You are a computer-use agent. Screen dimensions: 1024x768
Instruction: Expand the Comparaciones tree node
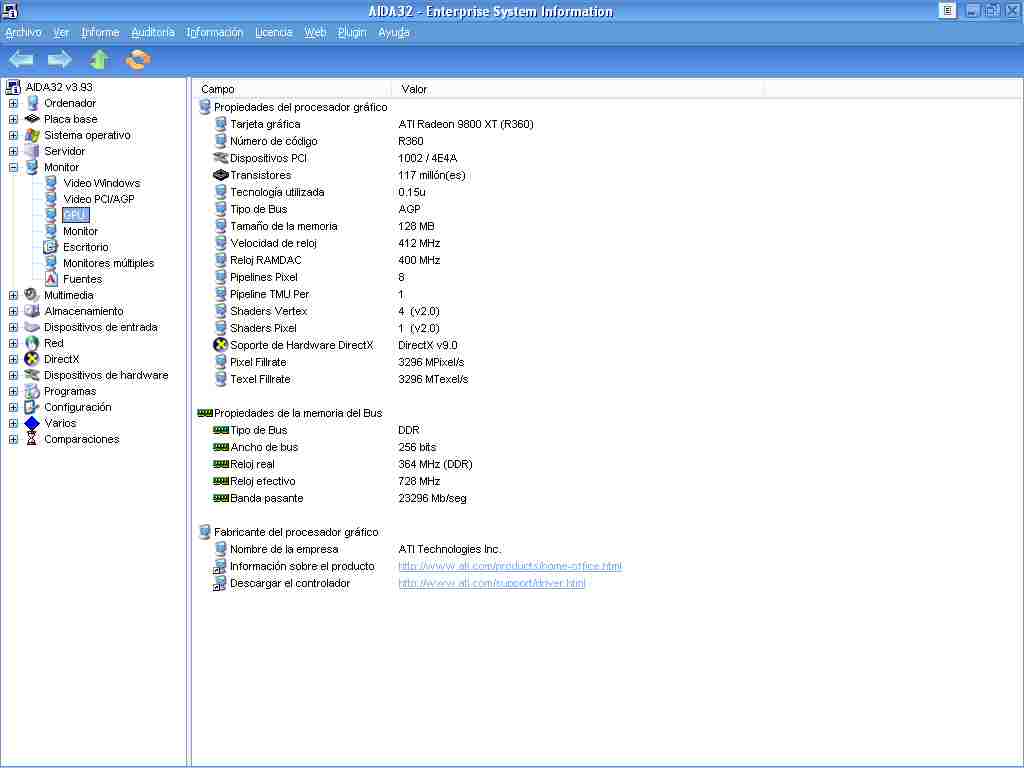click(x=13, y=439)
